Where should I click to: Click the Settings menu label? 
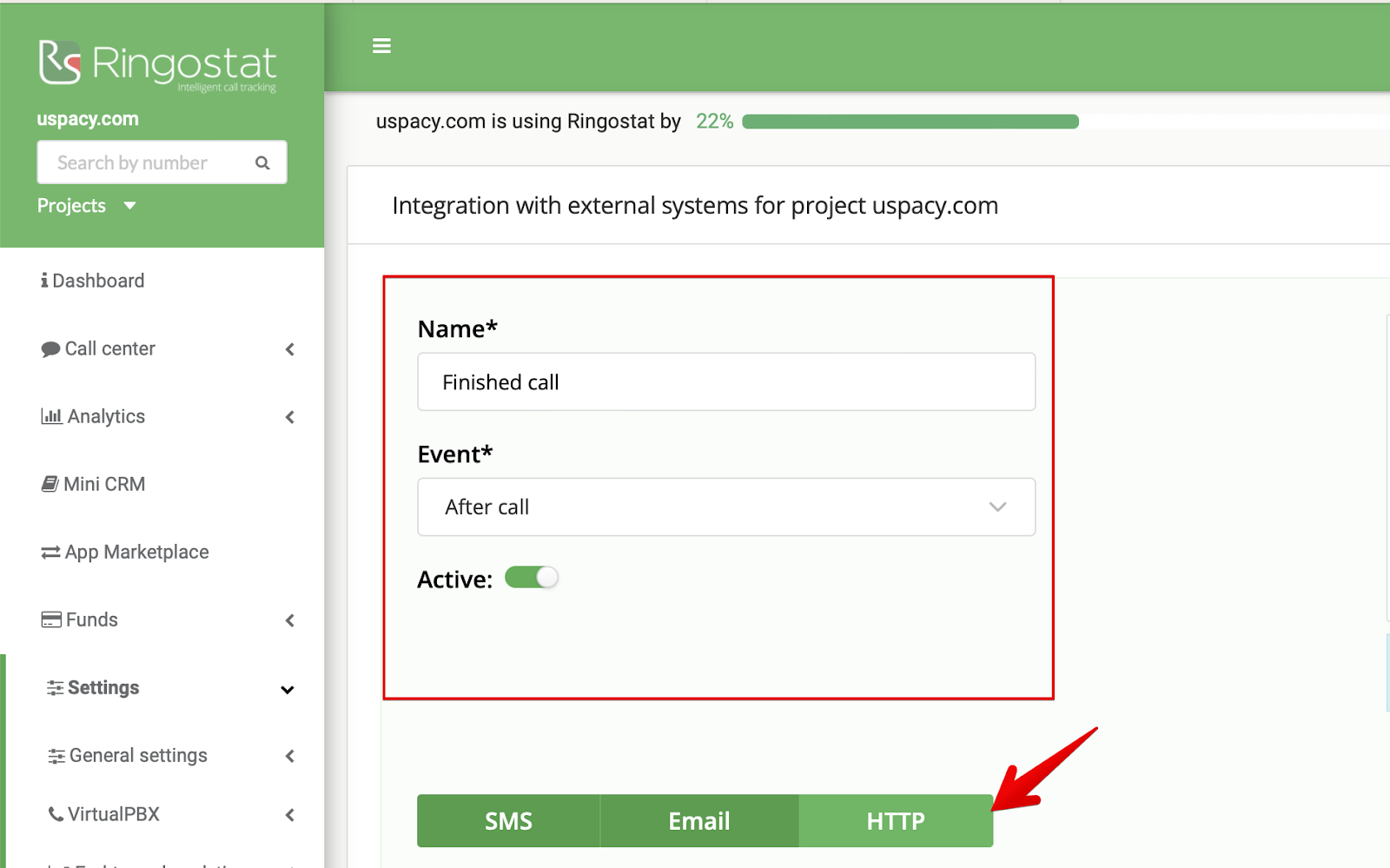pos(103,687)
